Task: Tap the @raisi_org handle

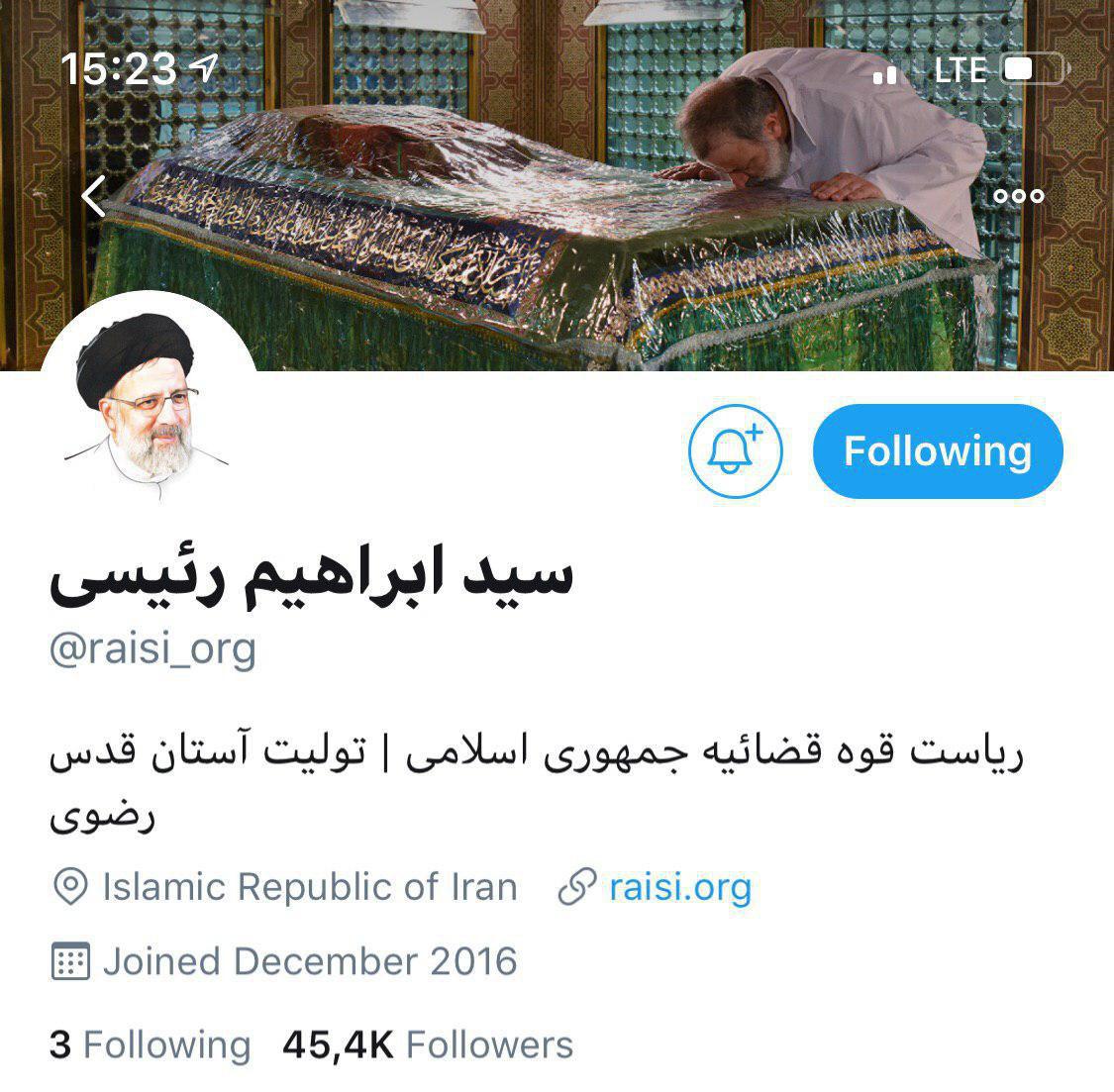Action: [152, 648]
